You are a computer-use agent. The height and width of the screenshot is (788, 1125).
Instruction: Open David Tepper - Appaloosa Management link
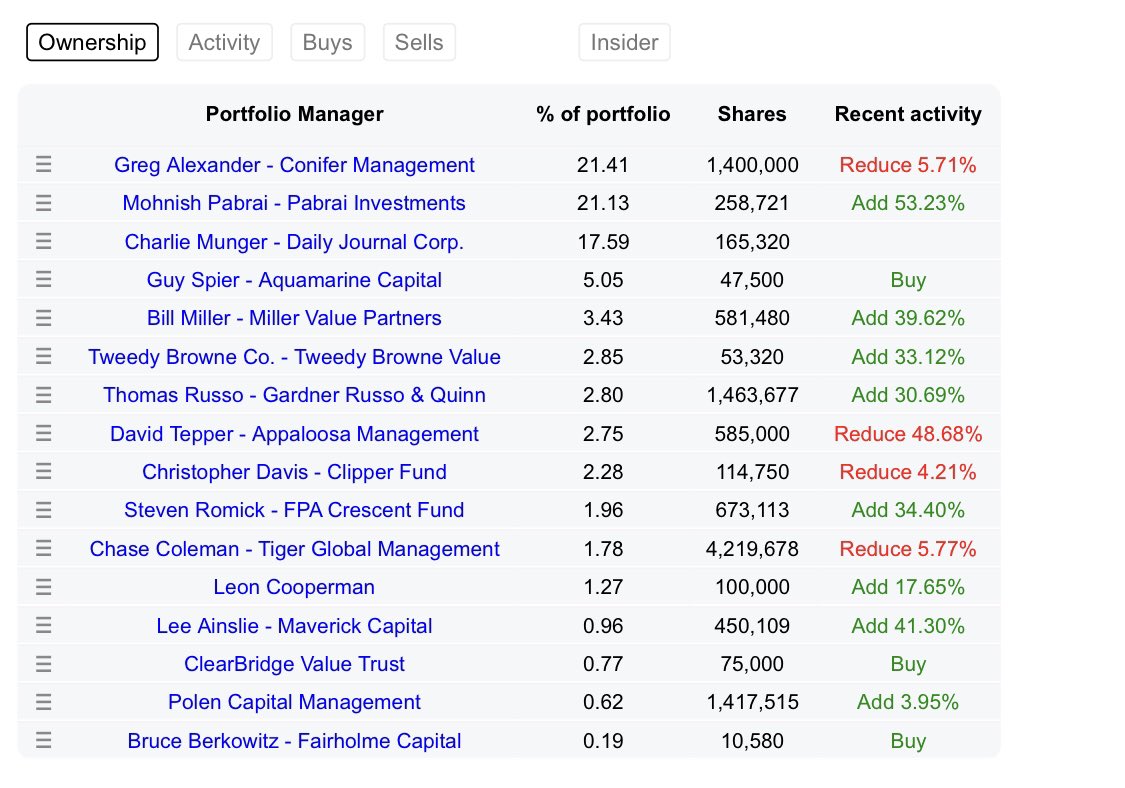click(x=294, y=433)
